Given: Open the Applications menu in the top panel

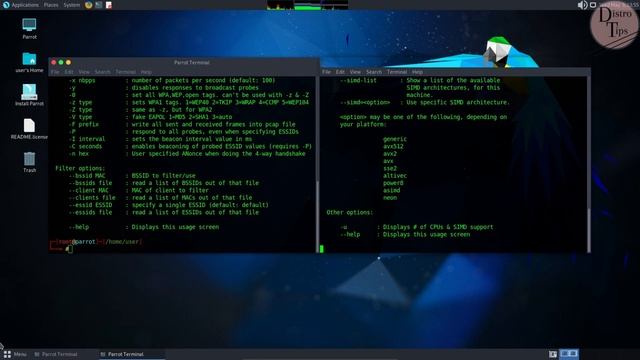Looking at the screenshot, I should tap(20, 5).
